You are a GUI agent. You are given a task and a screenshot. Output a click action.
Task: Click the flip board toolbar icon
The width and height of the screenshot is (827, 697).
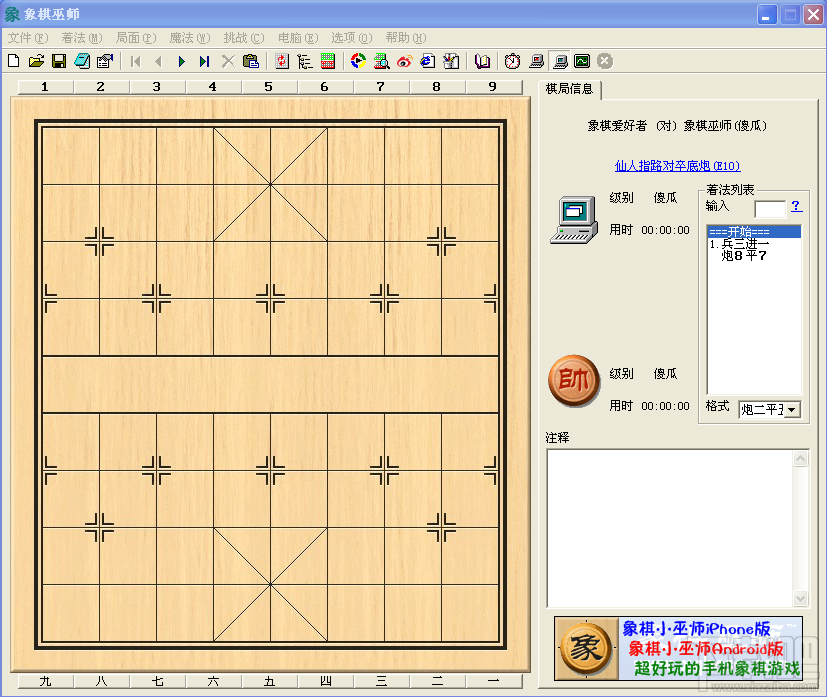pos(282,61)
